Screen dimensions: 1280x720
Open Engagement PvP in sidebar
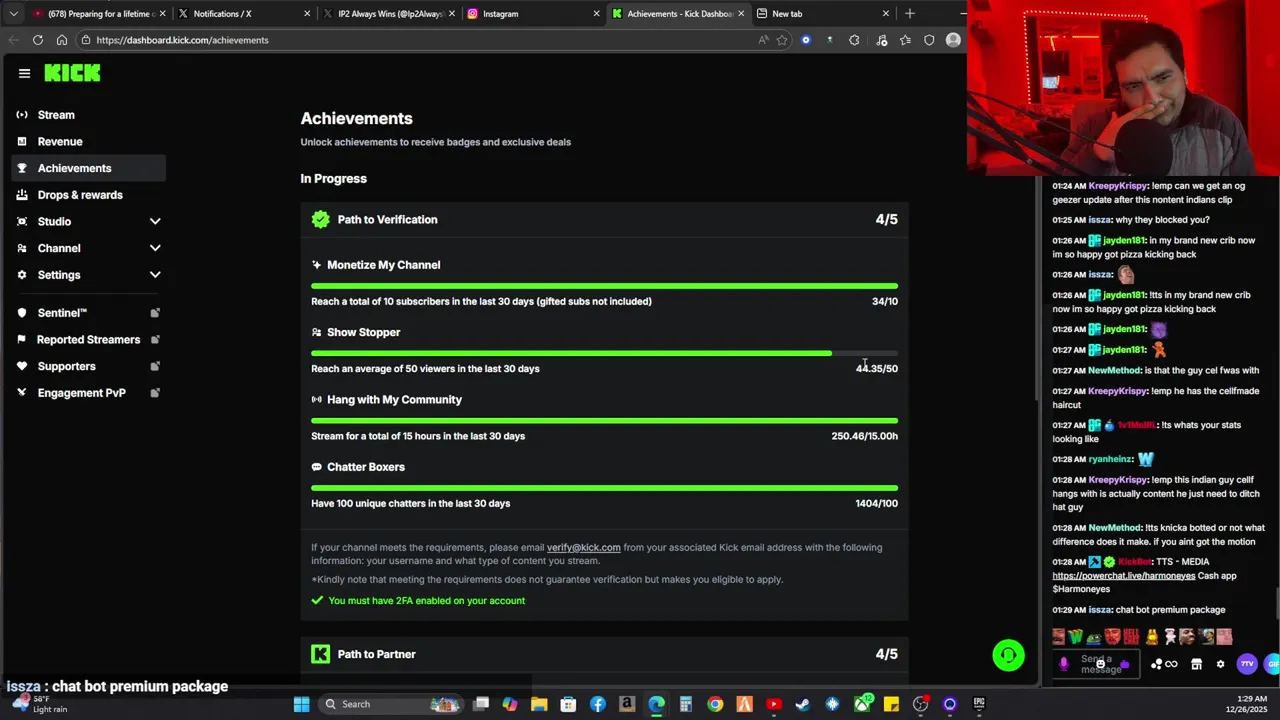coord(88,393)
